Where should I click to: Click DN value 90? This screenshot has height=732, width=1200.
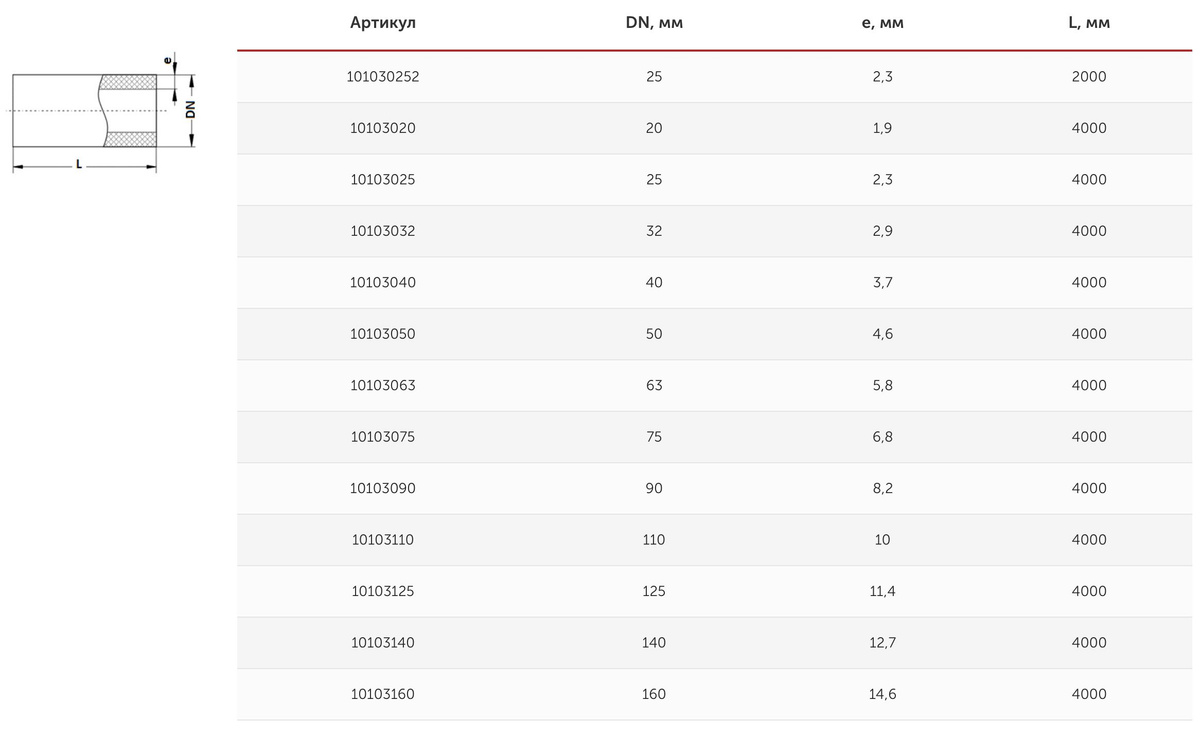654,488
